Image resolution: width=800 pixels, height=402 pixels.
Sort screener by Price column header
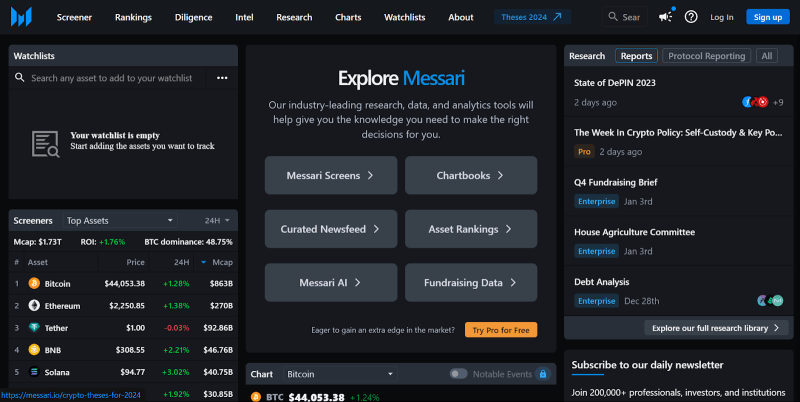coord(135,262)
